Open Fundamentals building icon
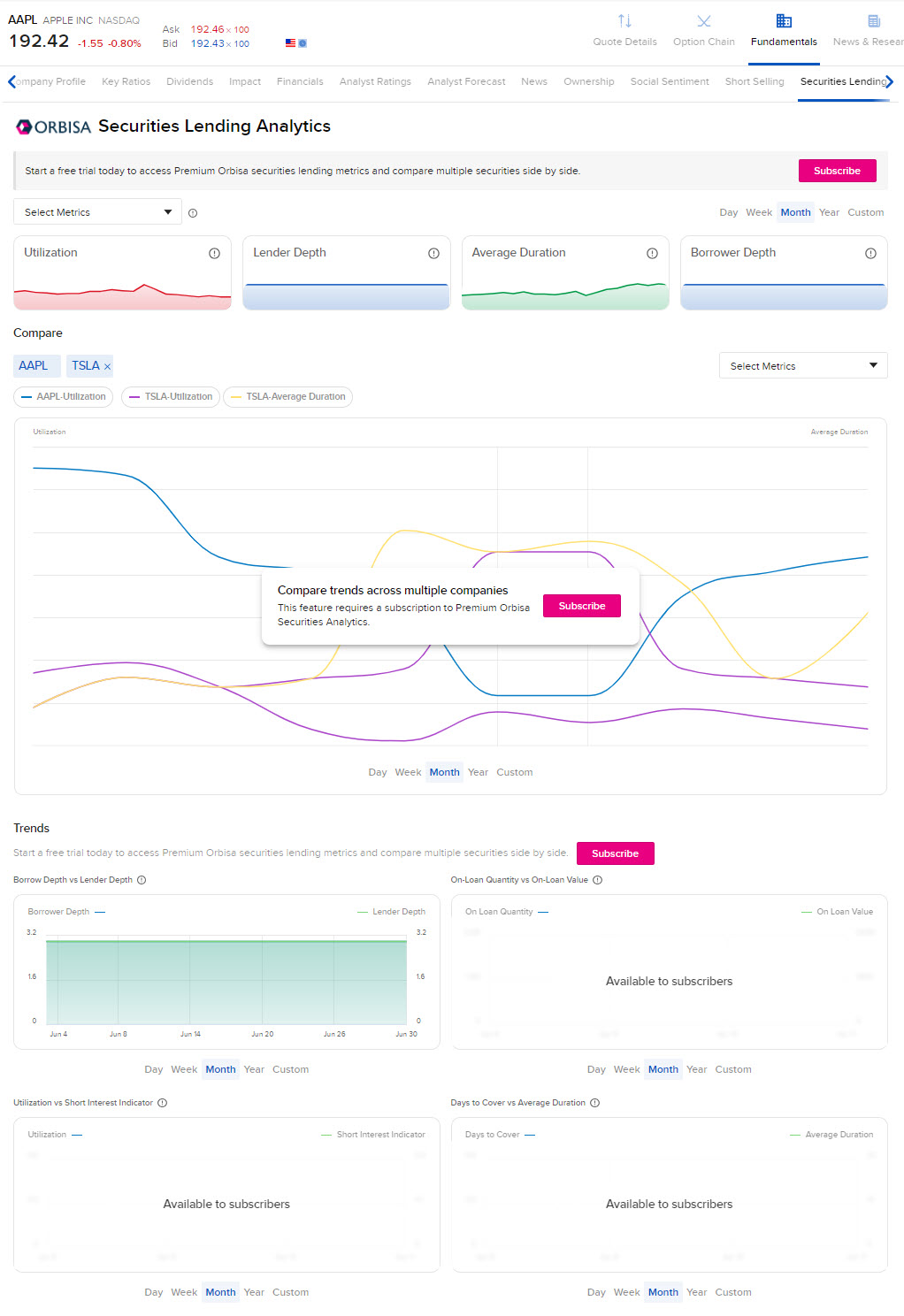 tap(784, 21)
